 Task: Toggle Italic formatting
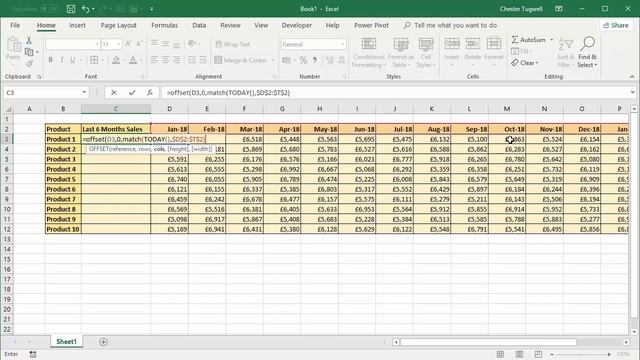point(62,60)
